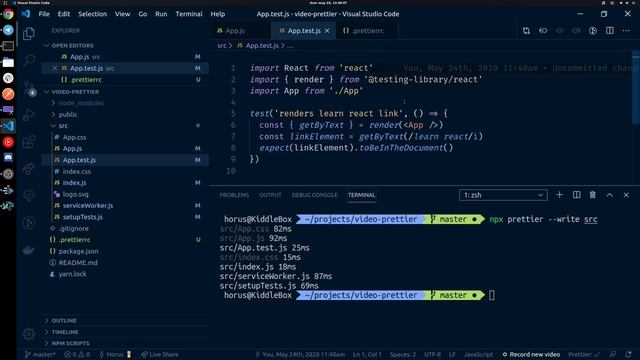The image size is (640, 360).
Task: Open the Go menu
Action: coord(142,14)
